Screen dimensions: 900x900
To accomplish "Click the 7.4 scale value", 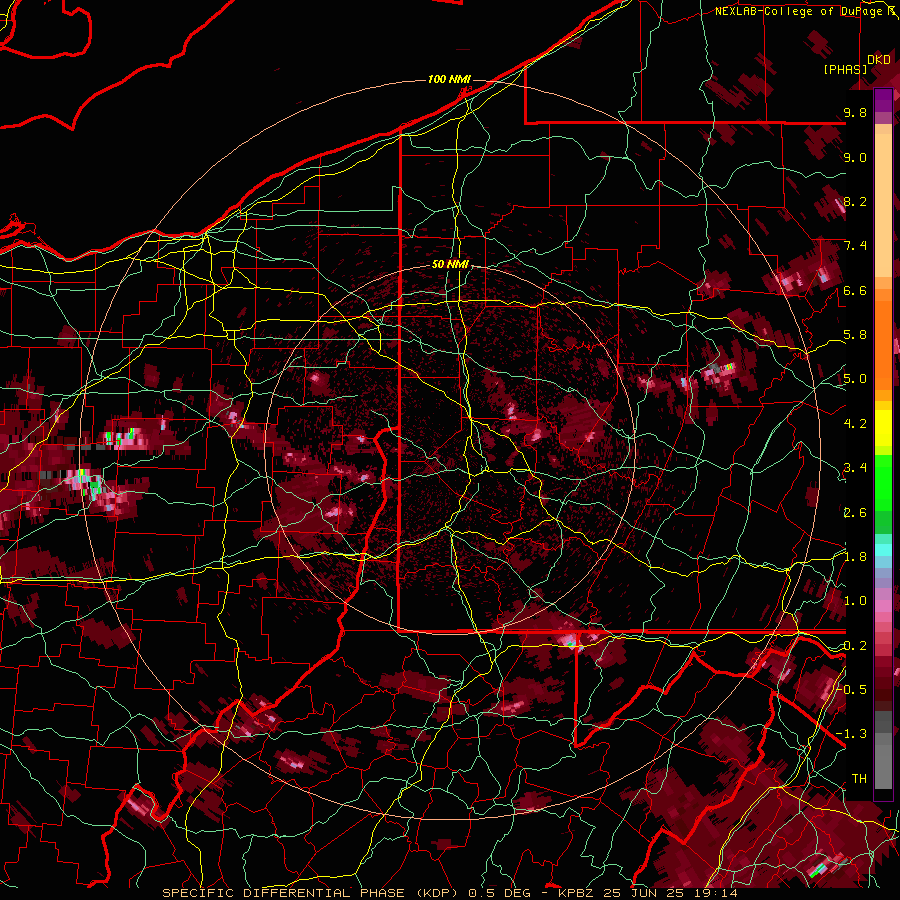I will click(855, 246).
